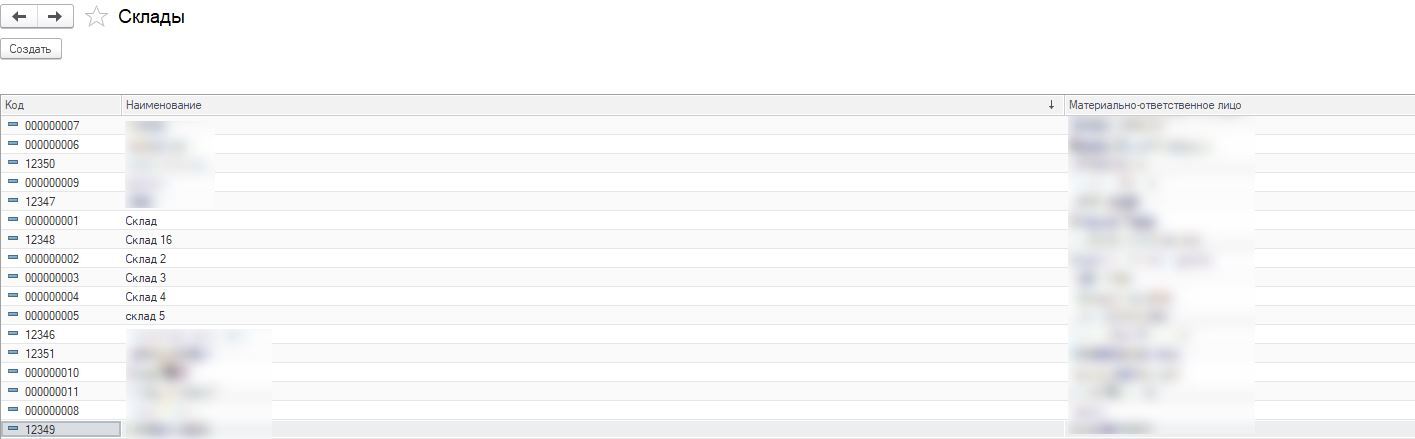Click row icon for code 12346

click(13, 334)
